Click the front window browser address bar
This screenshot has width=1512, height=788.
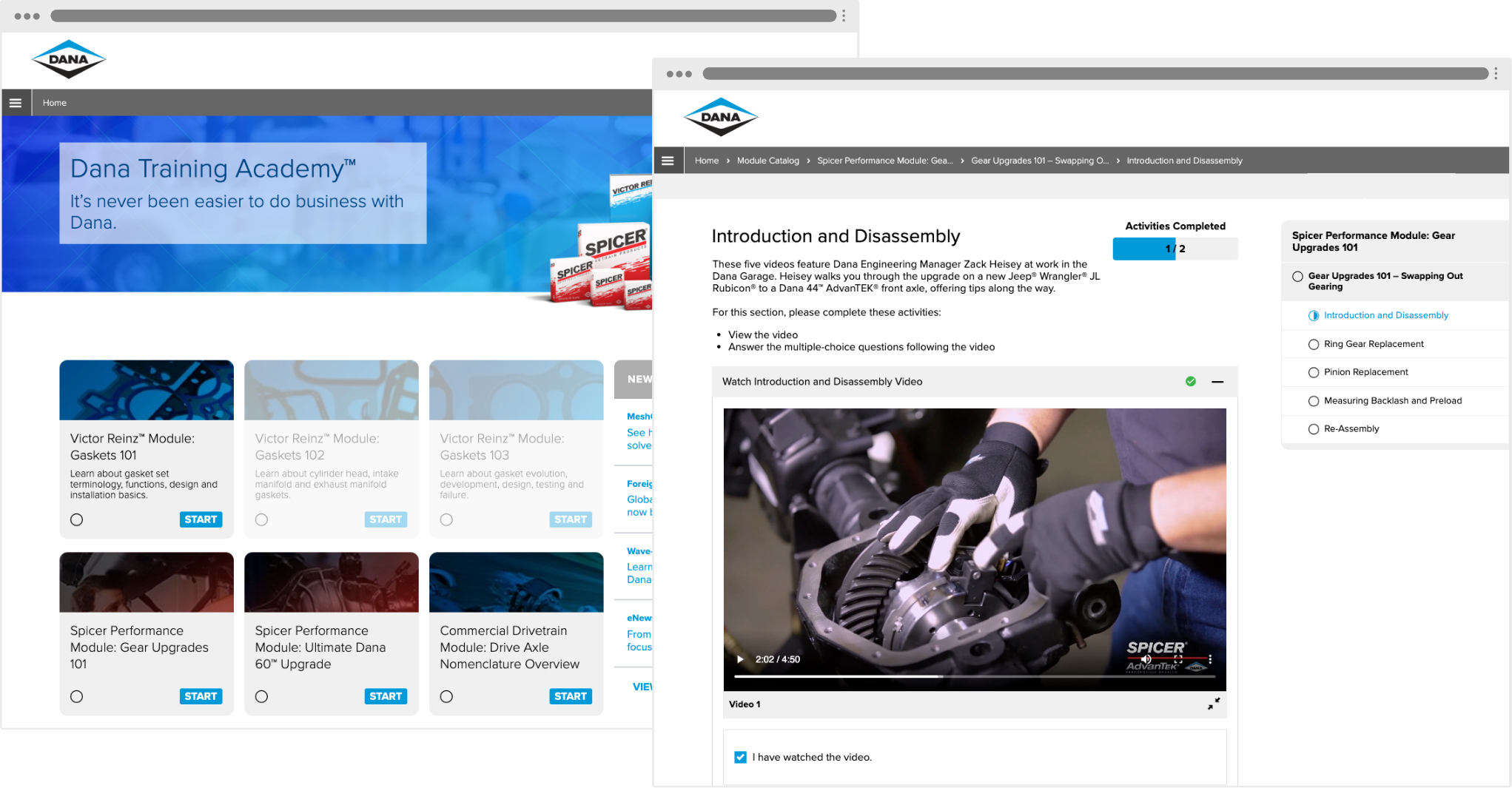point(1095,73)
